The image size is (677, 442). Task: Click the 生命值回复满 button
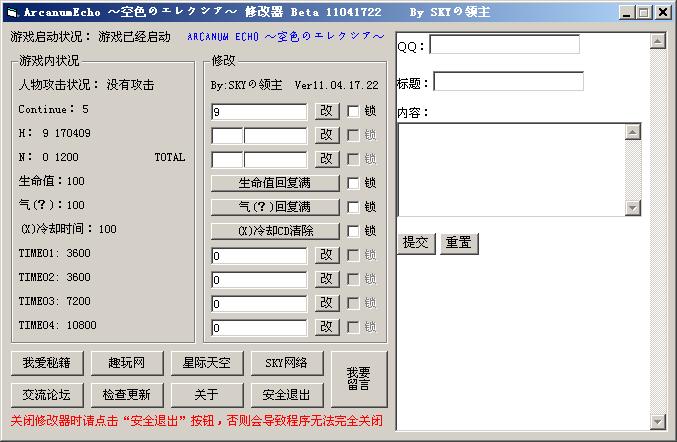(x=275, y=183)
